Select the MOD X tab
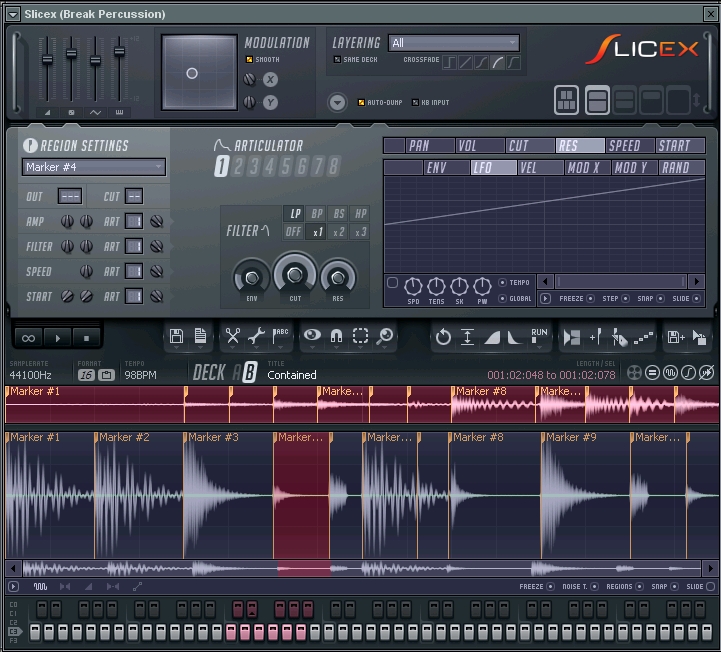This screenshot has height=652, width=721. (x=587, y=168)
